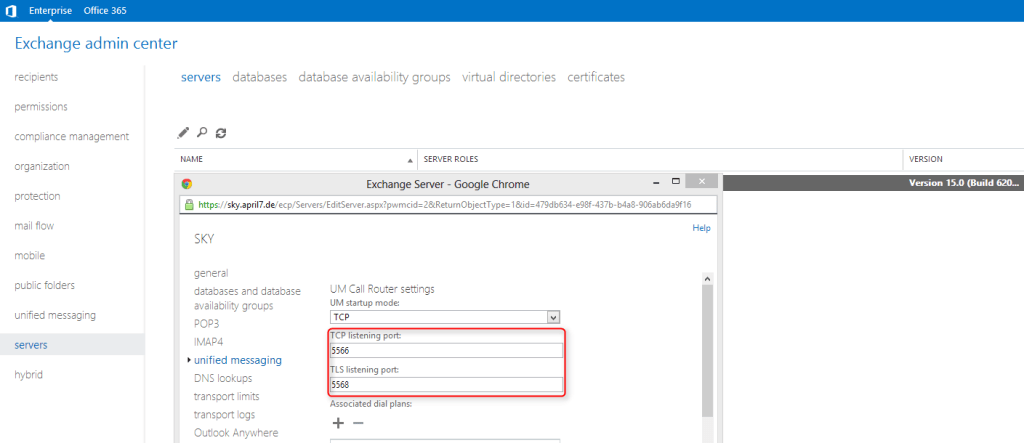
Task: Minimize the Exchange Server Chrome popup
Action: coord(656,182)
